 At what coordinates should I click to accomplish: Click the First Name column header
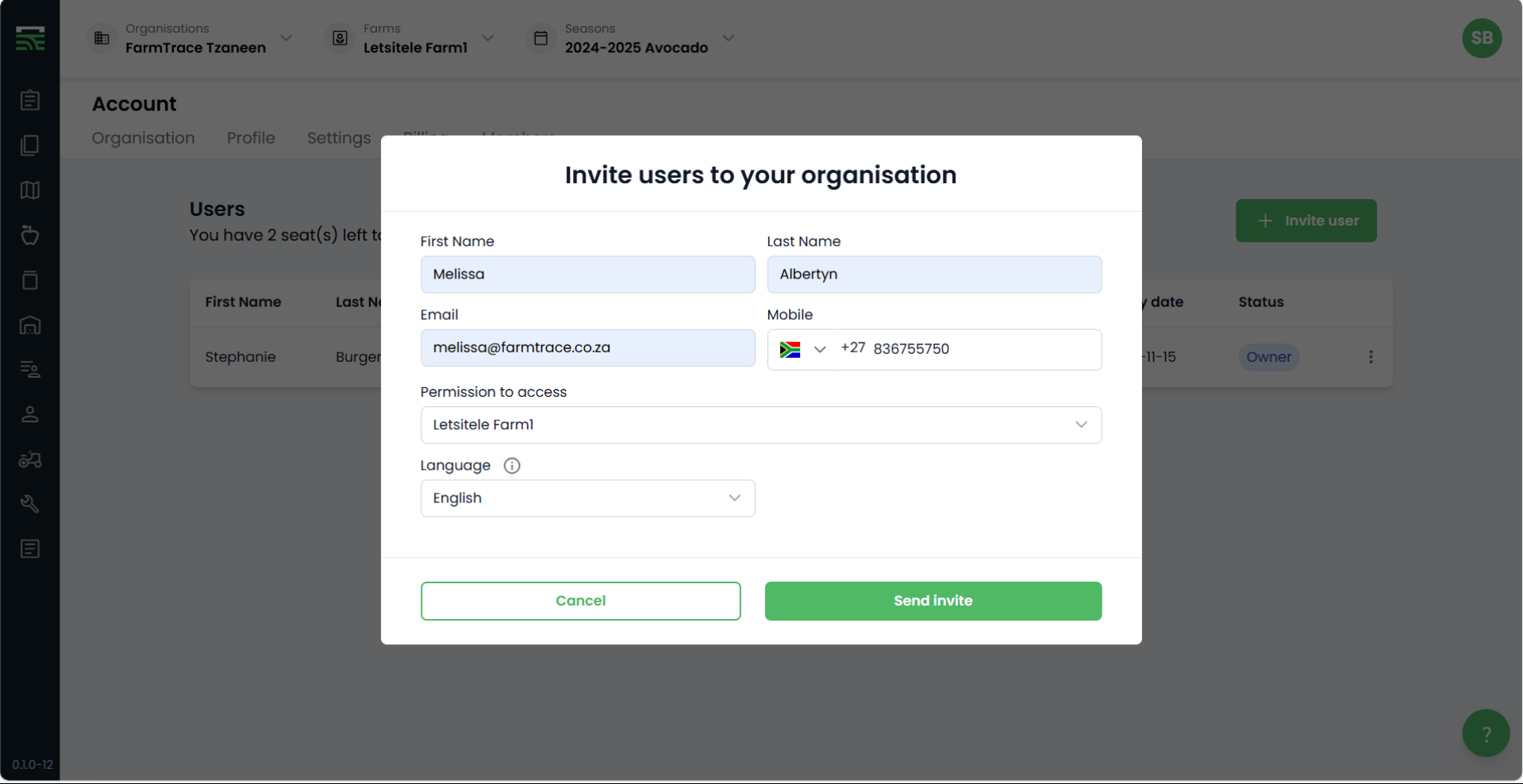tap(243, 302)
